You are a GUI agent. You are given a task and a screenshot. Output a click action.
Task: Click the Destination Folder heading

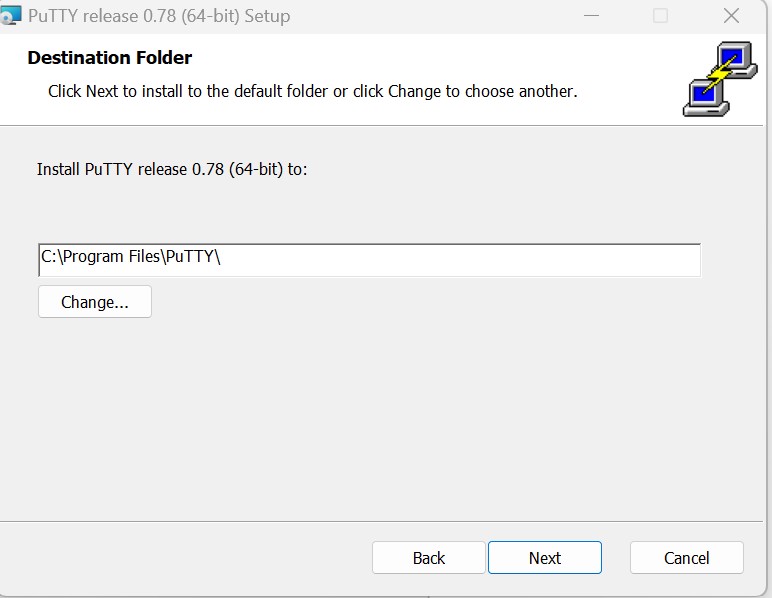pos(109,58)
